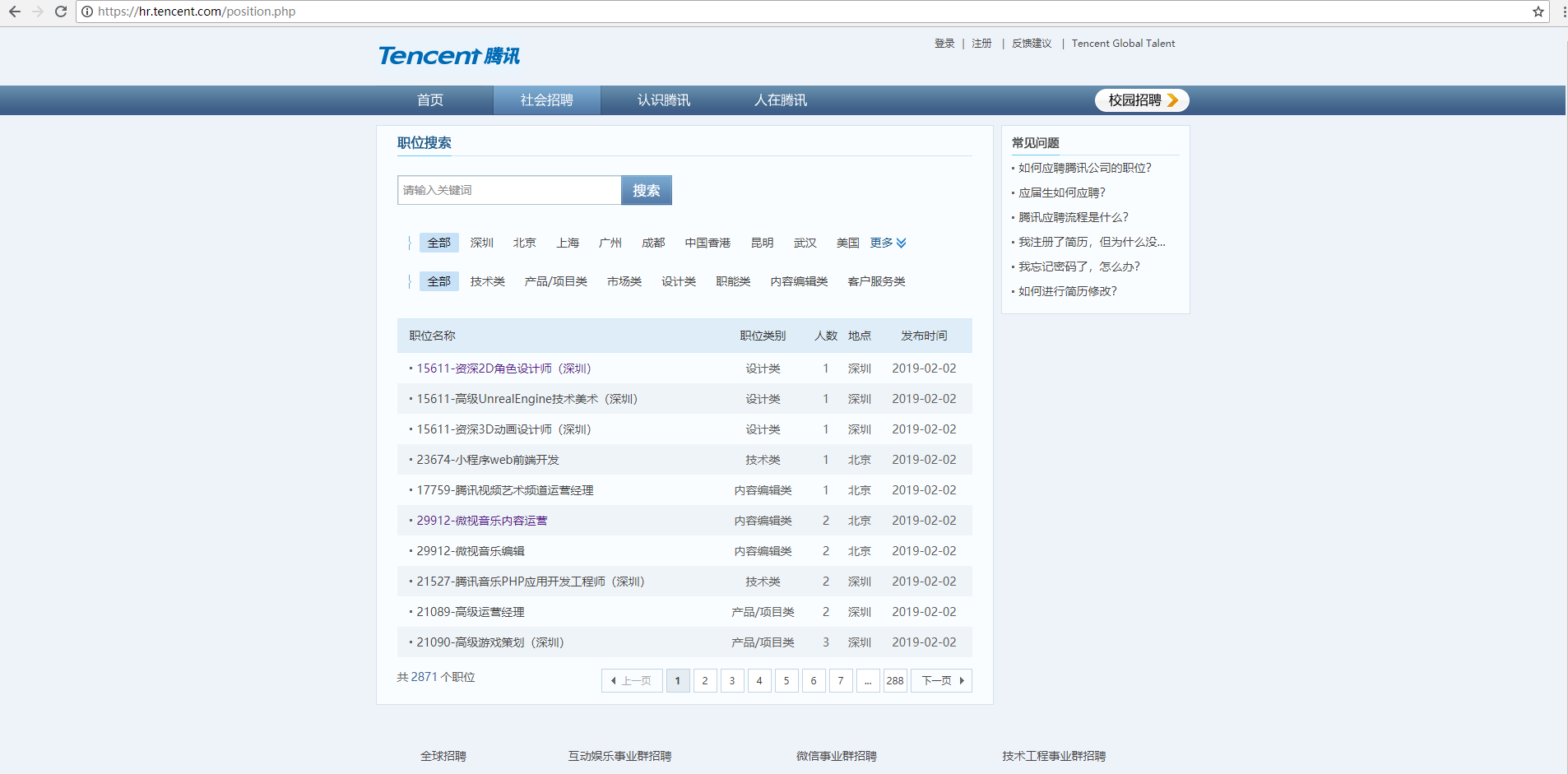Viewport: 1568px width, 774px height.
Task: Filter jobs by 技术类 category
Action: pyautogui.click(x=488, y=281)
